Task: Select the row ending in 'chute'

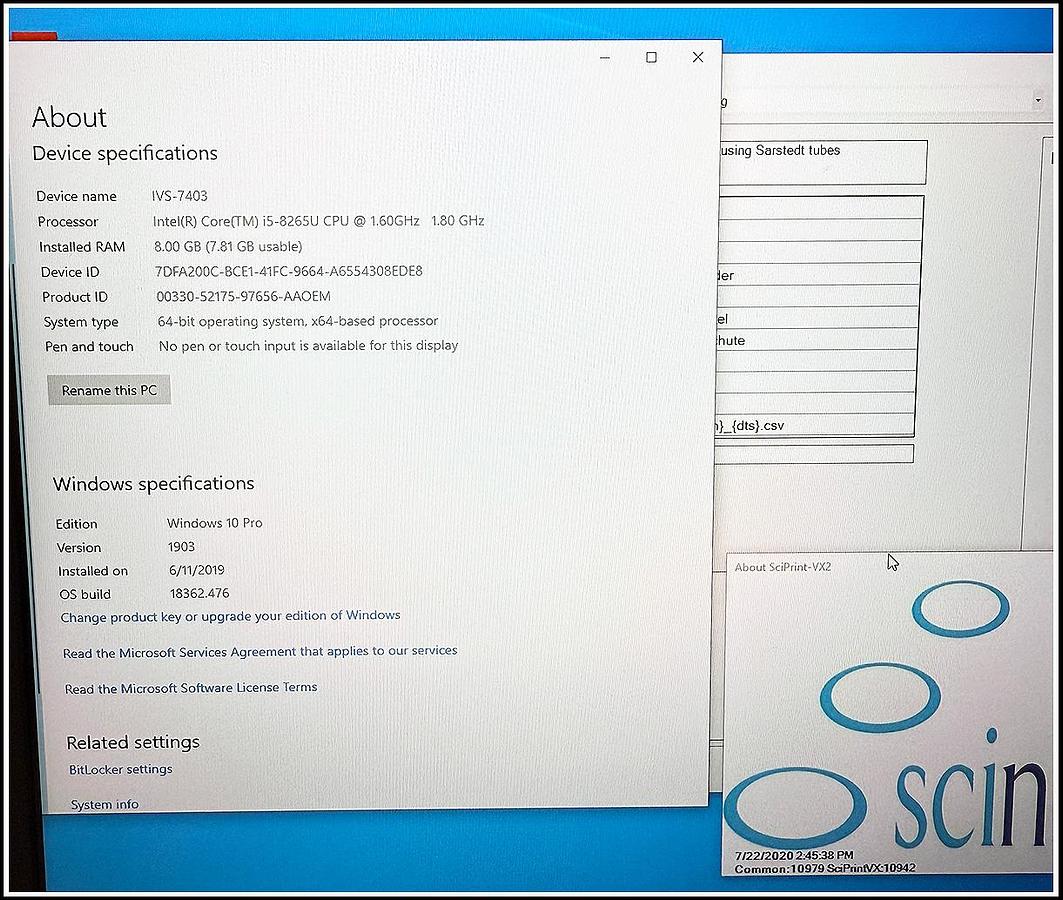Action: 816,341
